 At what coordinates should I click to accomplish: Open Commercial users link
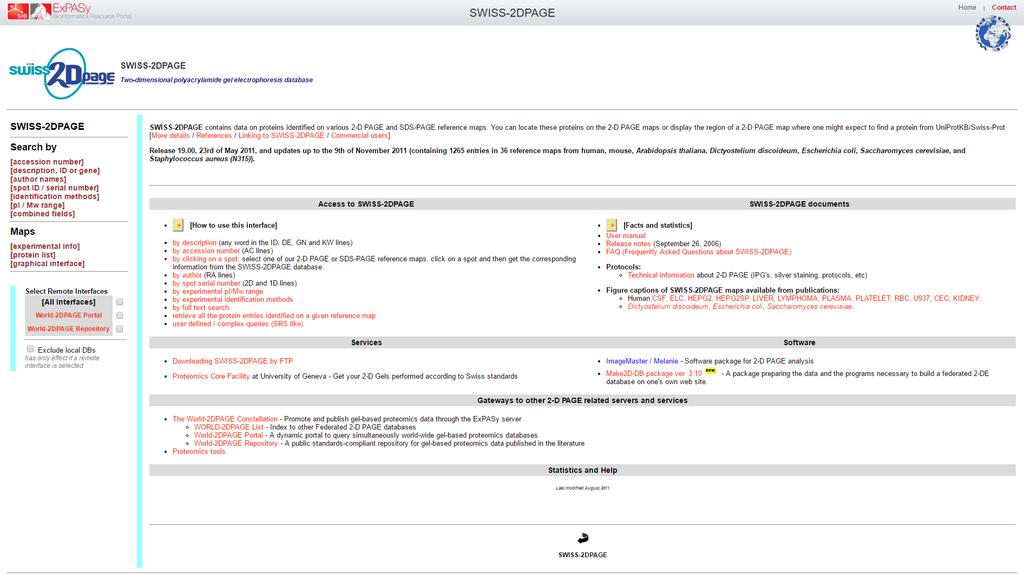359,136
